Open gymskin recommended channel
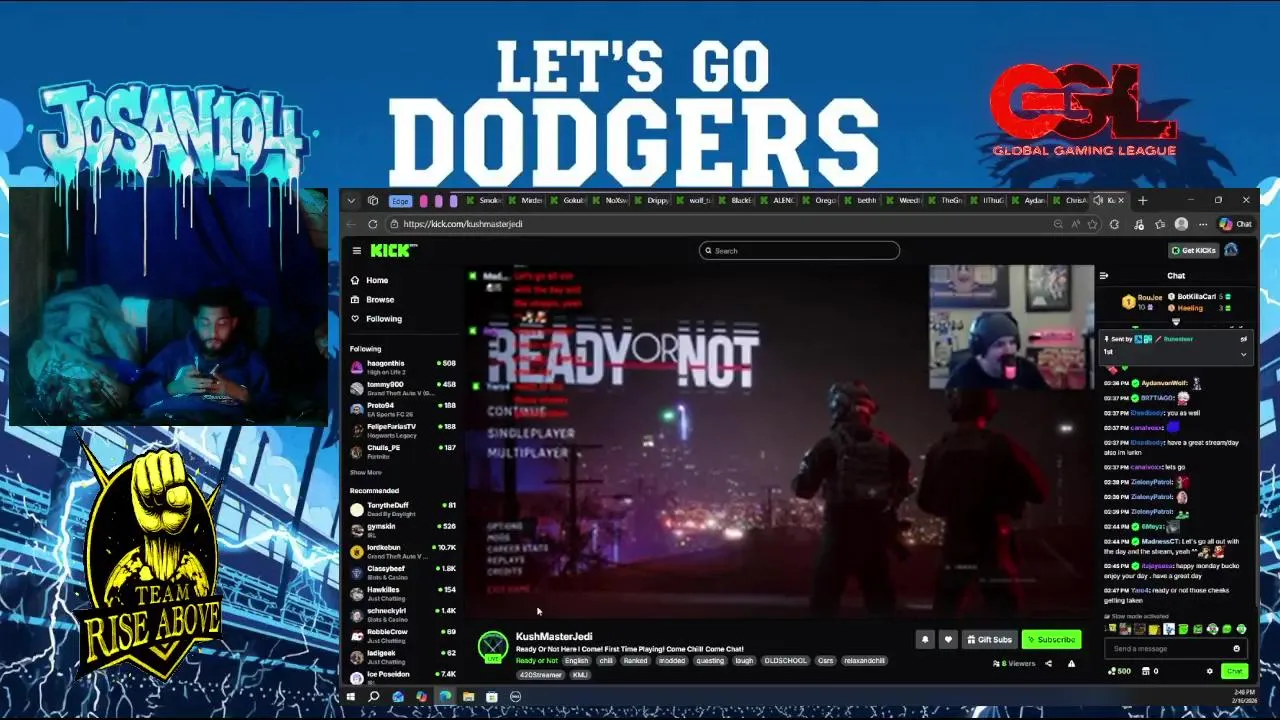Image resolution: width=1280 pixels, height=720 pixels. click(x=402, y=530)
